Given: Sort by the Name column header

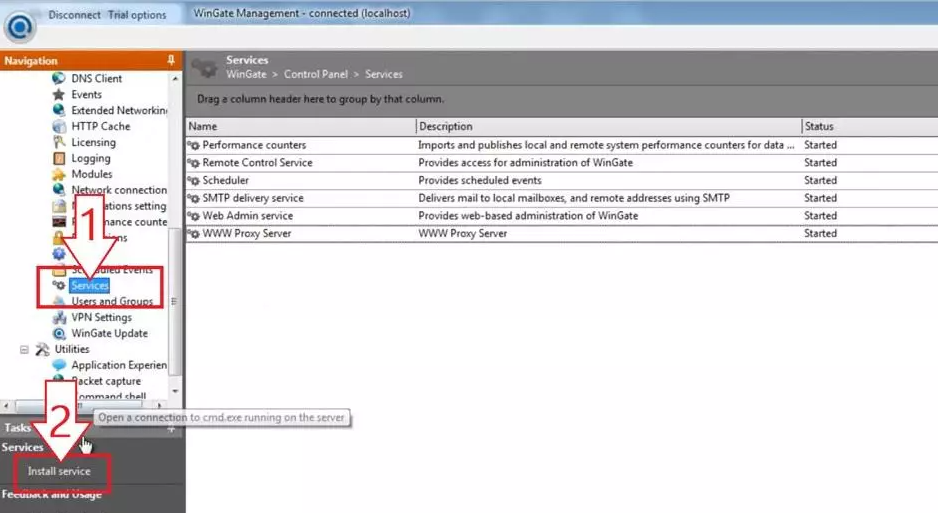Looking at the screenshot, I should pyautogui.click(x=300, y=127).
